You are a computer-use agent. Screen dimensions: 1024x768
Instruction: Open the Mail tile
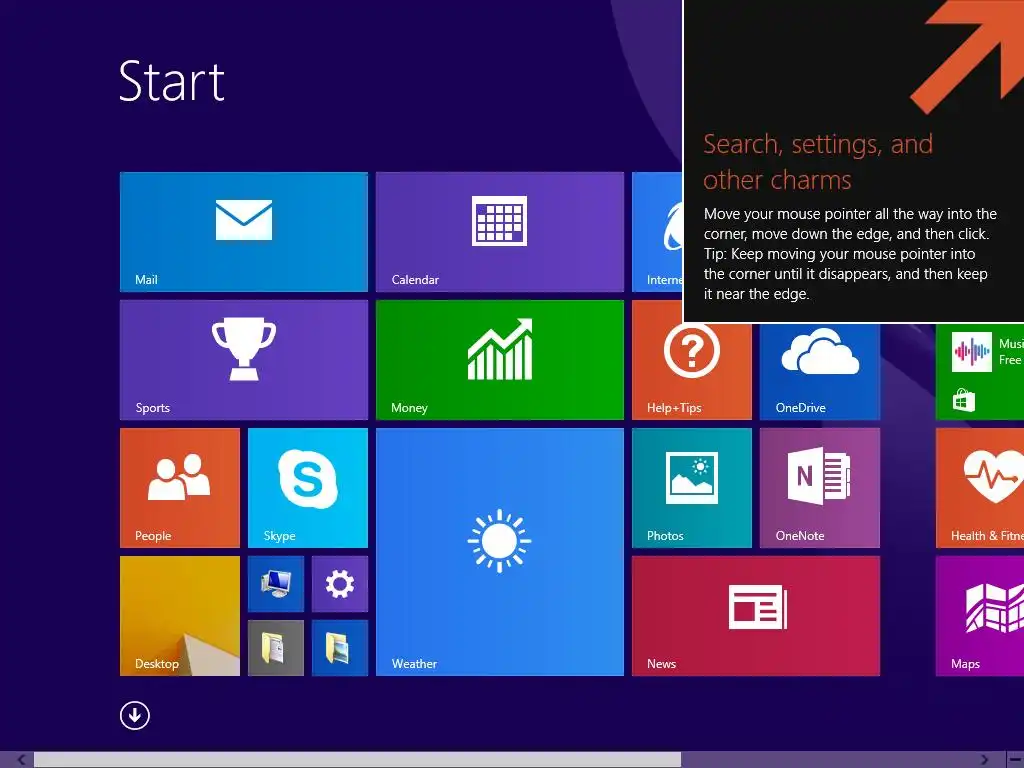[x=244, y=232]
